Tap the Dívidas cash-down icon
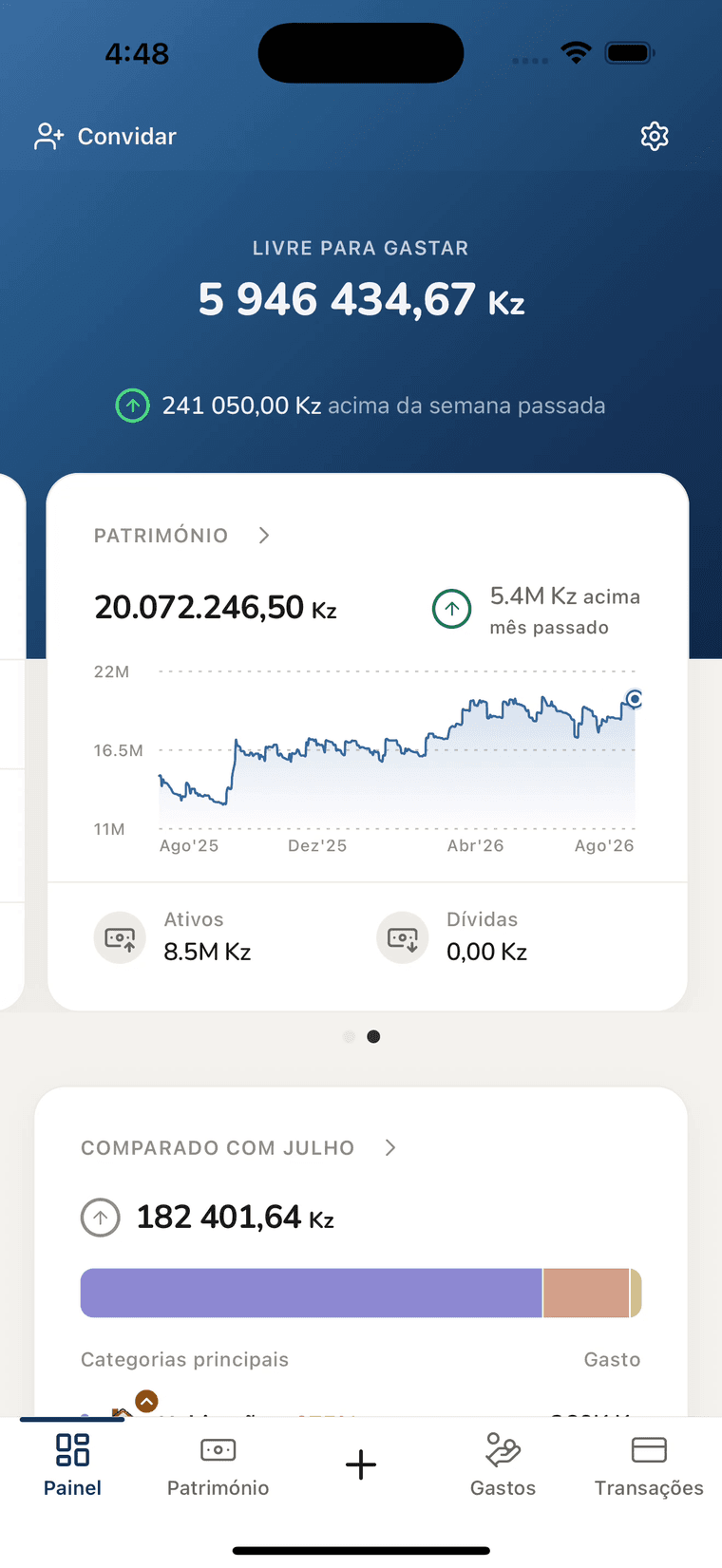The image size is (722, 1568). pyautogui.click(x=403, y=938)
